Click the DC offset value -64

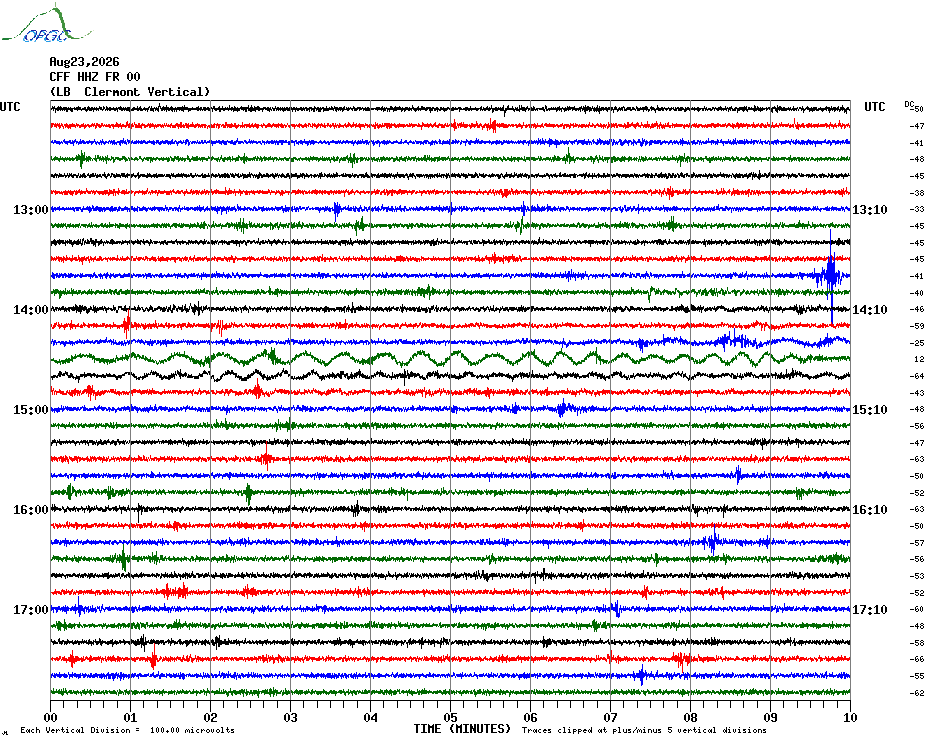(917, 376)
